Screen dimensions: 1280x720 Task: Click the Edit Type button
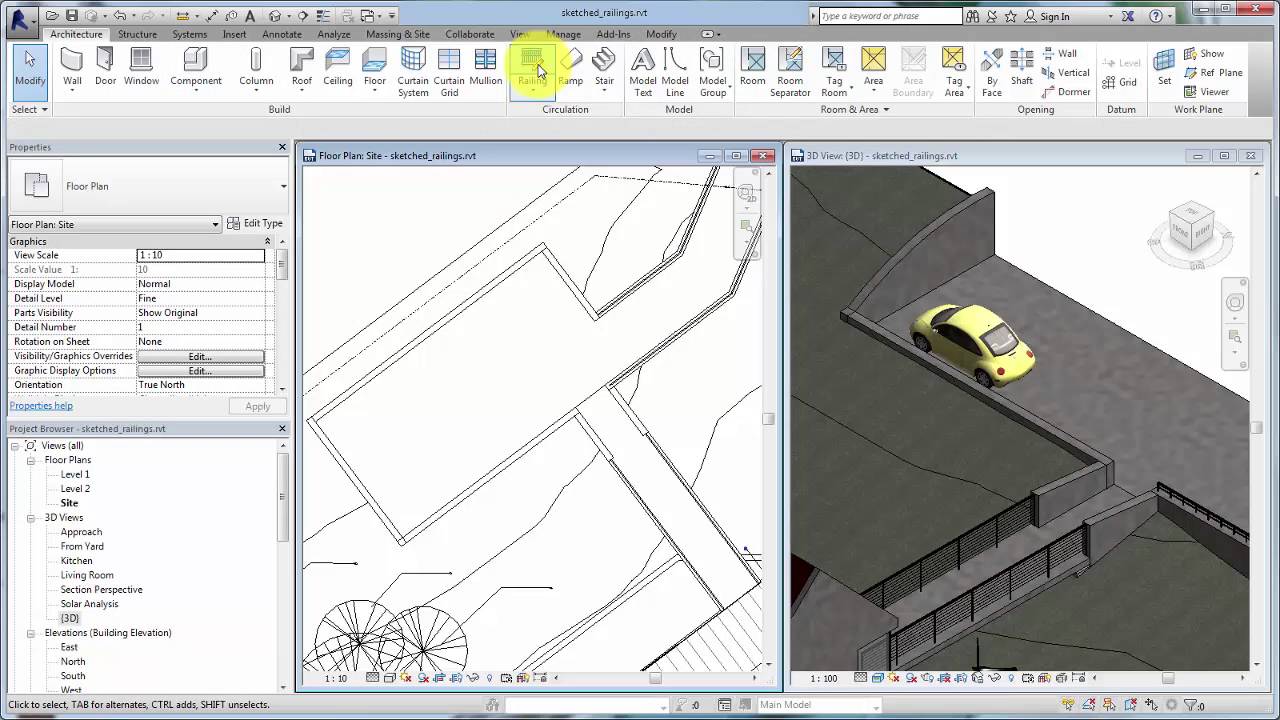(255, 224)
